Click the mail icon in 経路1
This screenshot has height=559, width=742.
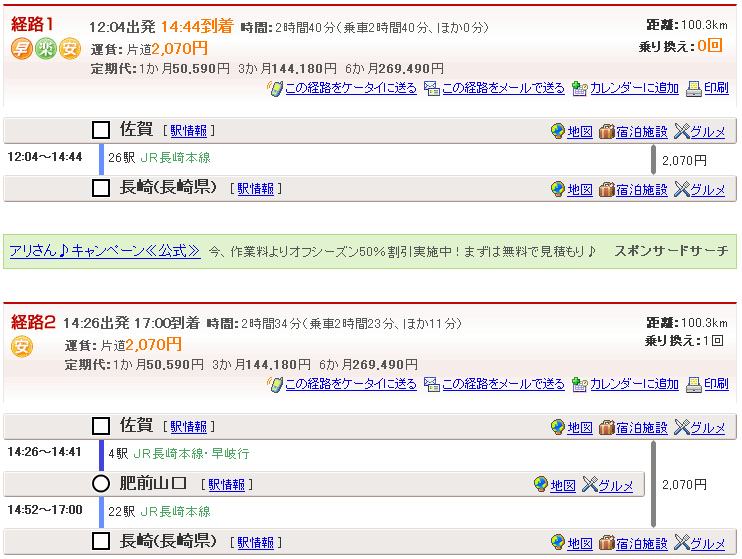432,88
